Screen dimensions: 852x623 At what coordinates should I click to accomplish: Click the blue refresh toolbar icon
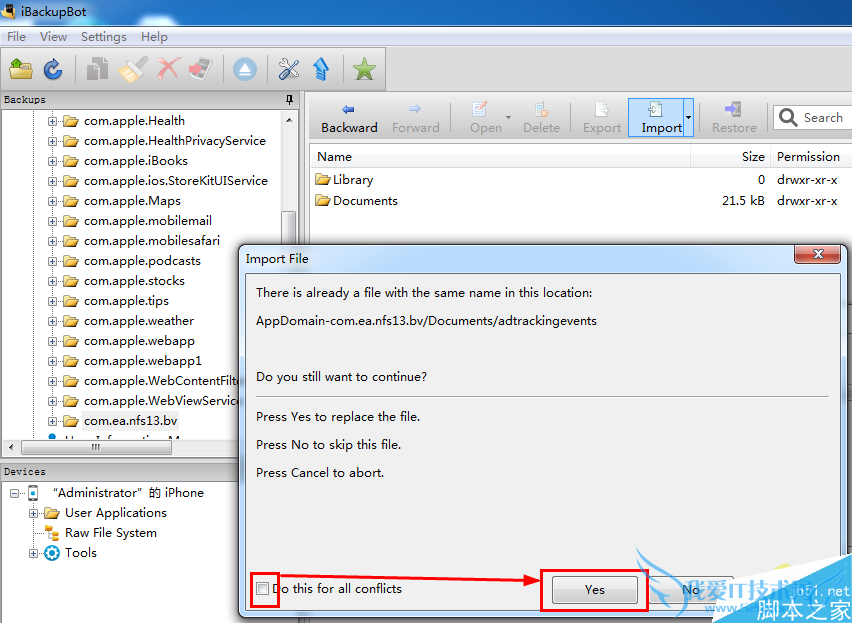53,70
